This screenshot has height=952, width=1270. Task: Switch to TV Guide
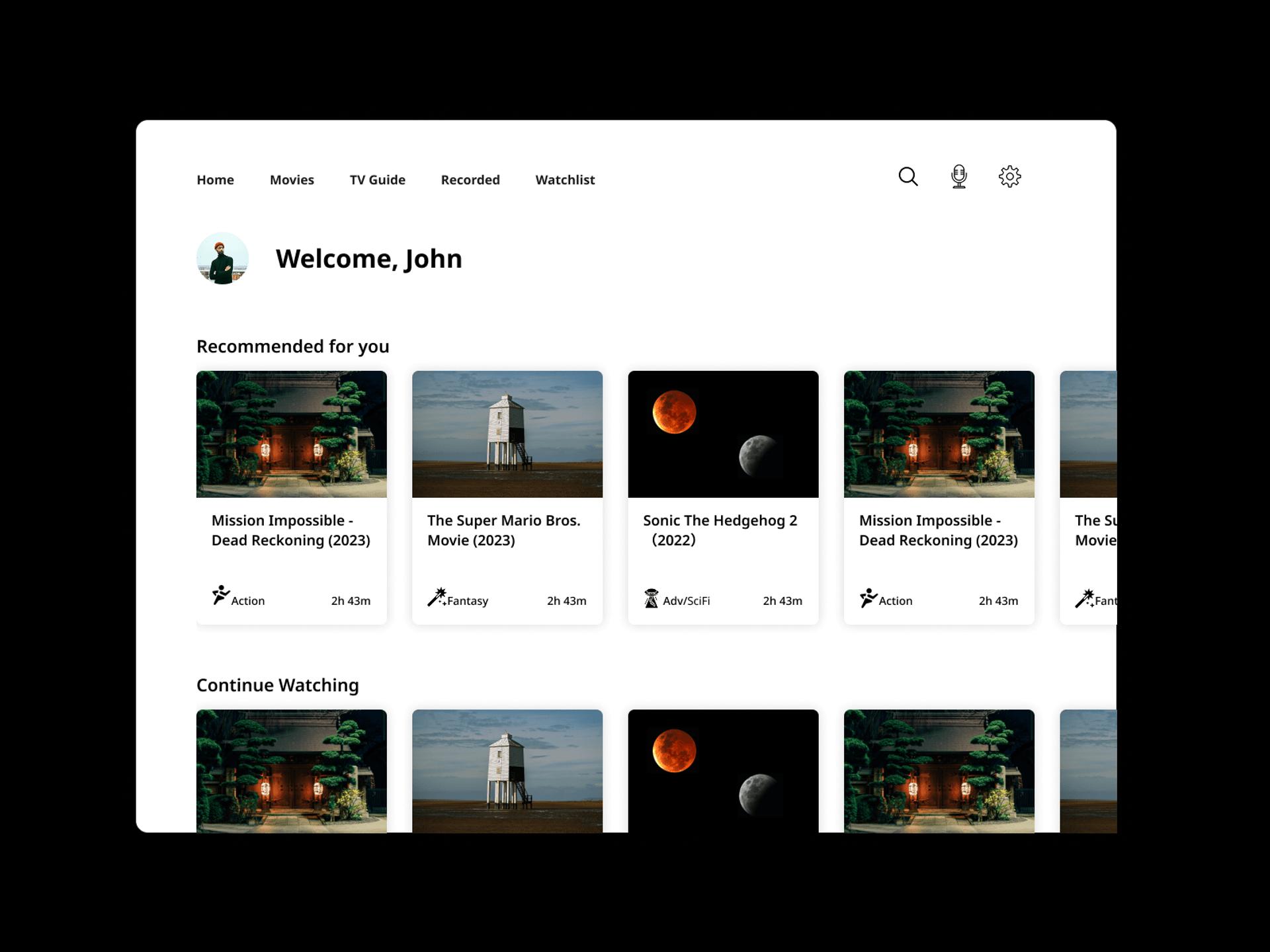[x=377, y=180]
